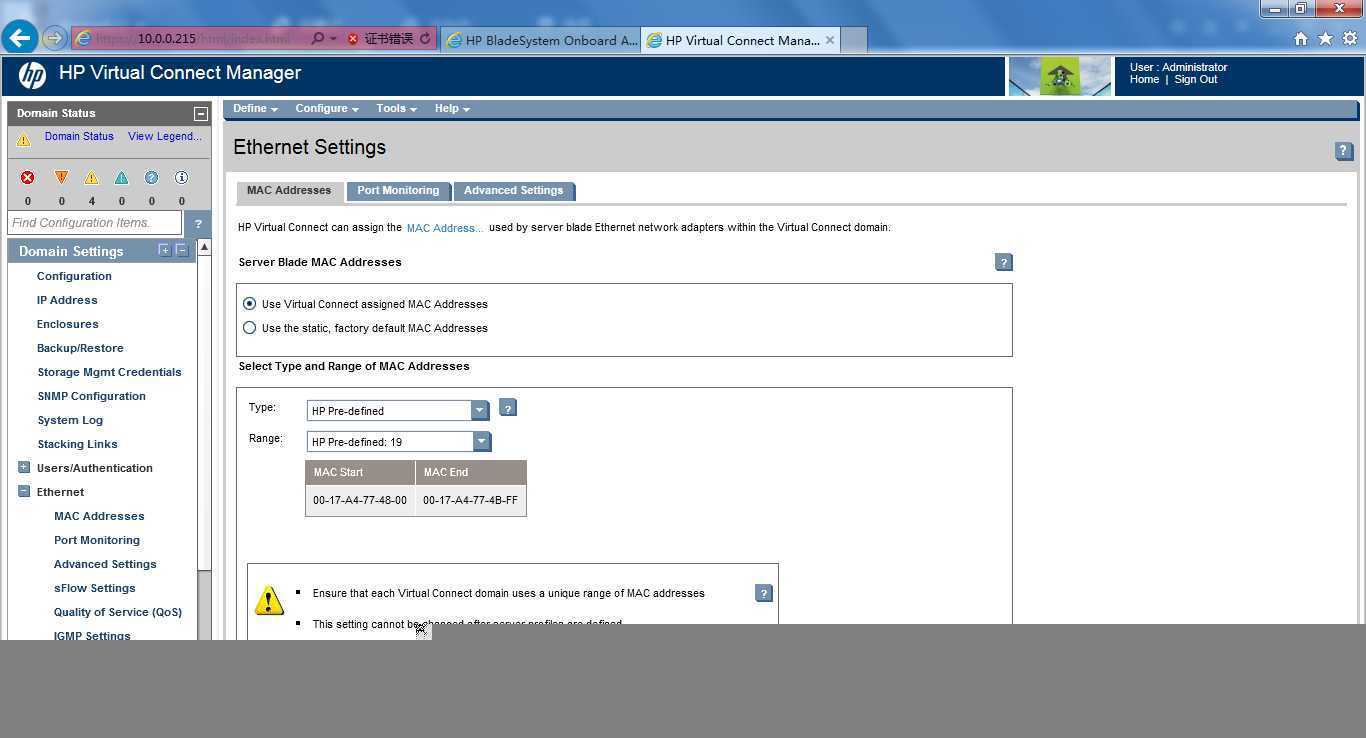Open IP Address in Domain Settings

point(67,300)
